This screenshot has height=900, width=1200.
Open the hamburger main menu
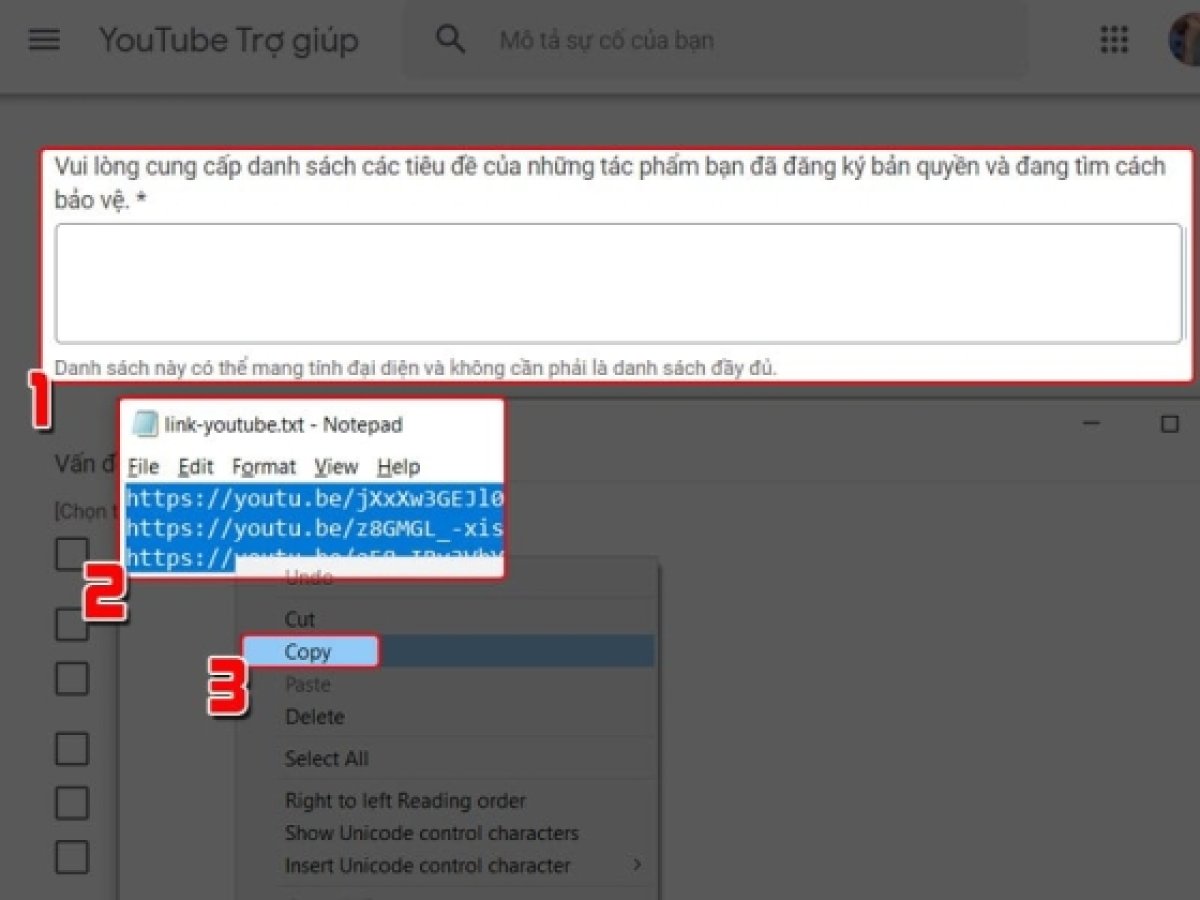[45, 40]
